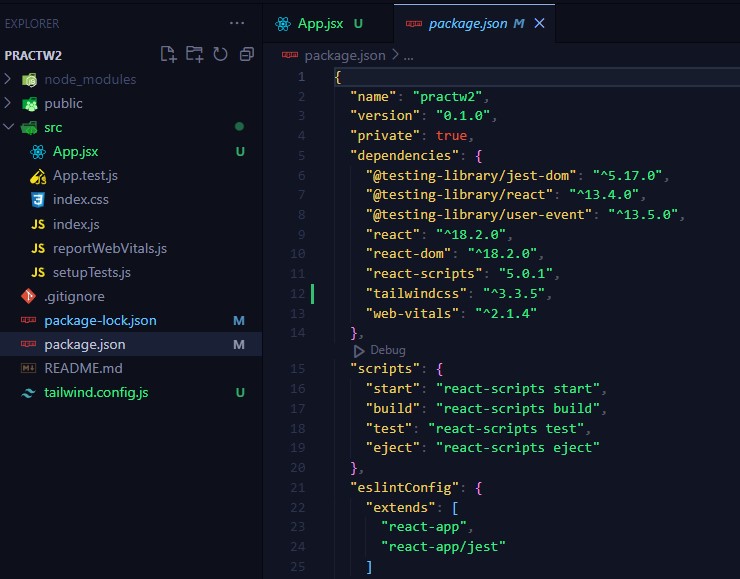740x579 pixels.
Task: Click the markdown icon beside README.md
Action: click(x=28, y=368)
